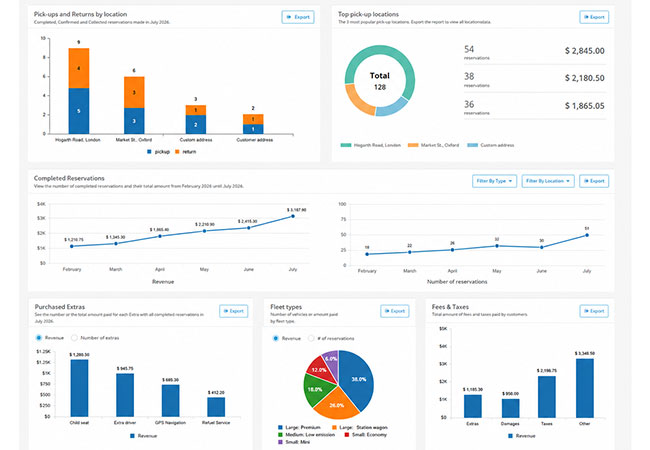Click the Market St., Oxford donut legend item
Image resolution: width=650 pixels, height=450 pixels.
pyautogui.click(x=433, y=145)
